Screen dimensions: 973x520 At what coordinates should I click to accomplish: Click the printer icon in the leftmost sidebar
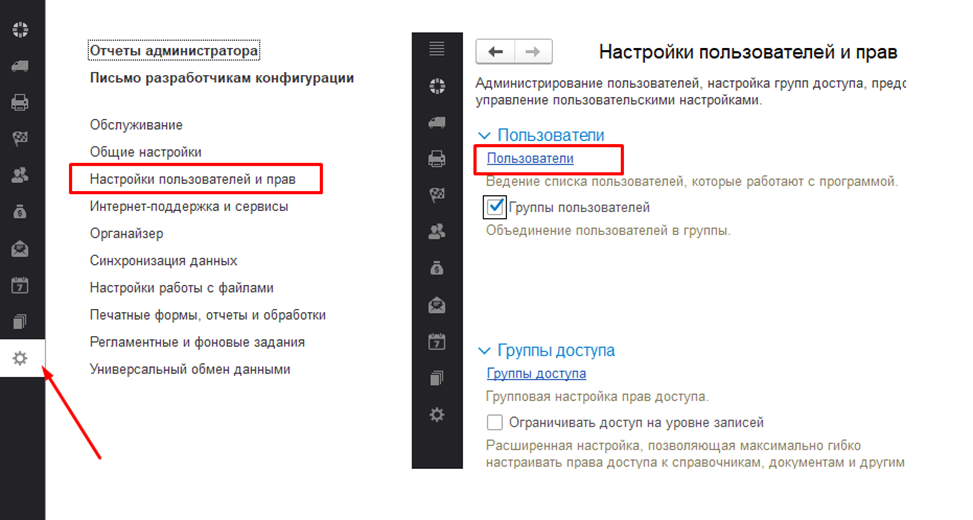(20, 102)
